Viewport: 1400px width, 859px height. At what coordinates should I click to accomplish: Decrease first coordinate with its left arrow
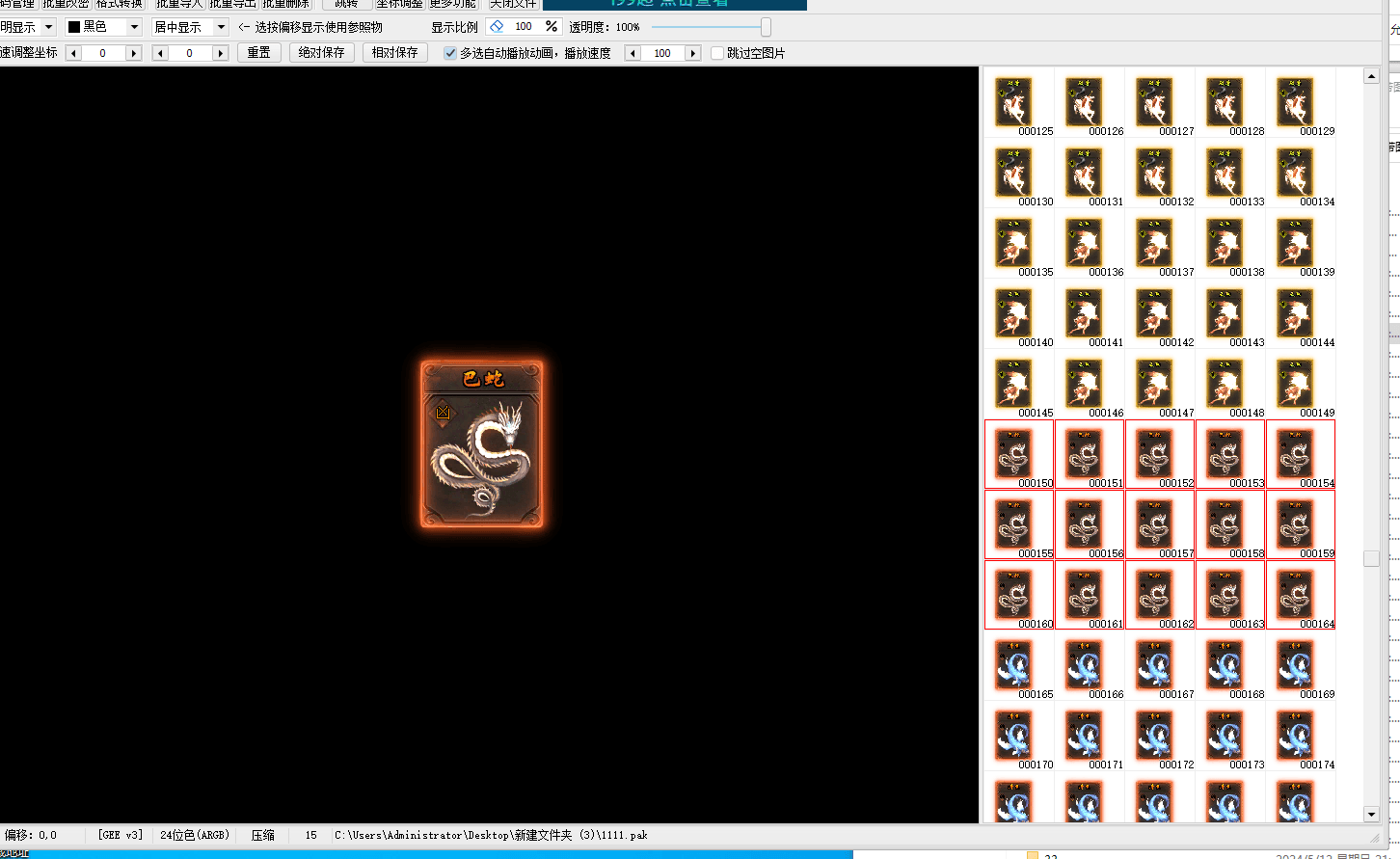(x=73, y=53)
